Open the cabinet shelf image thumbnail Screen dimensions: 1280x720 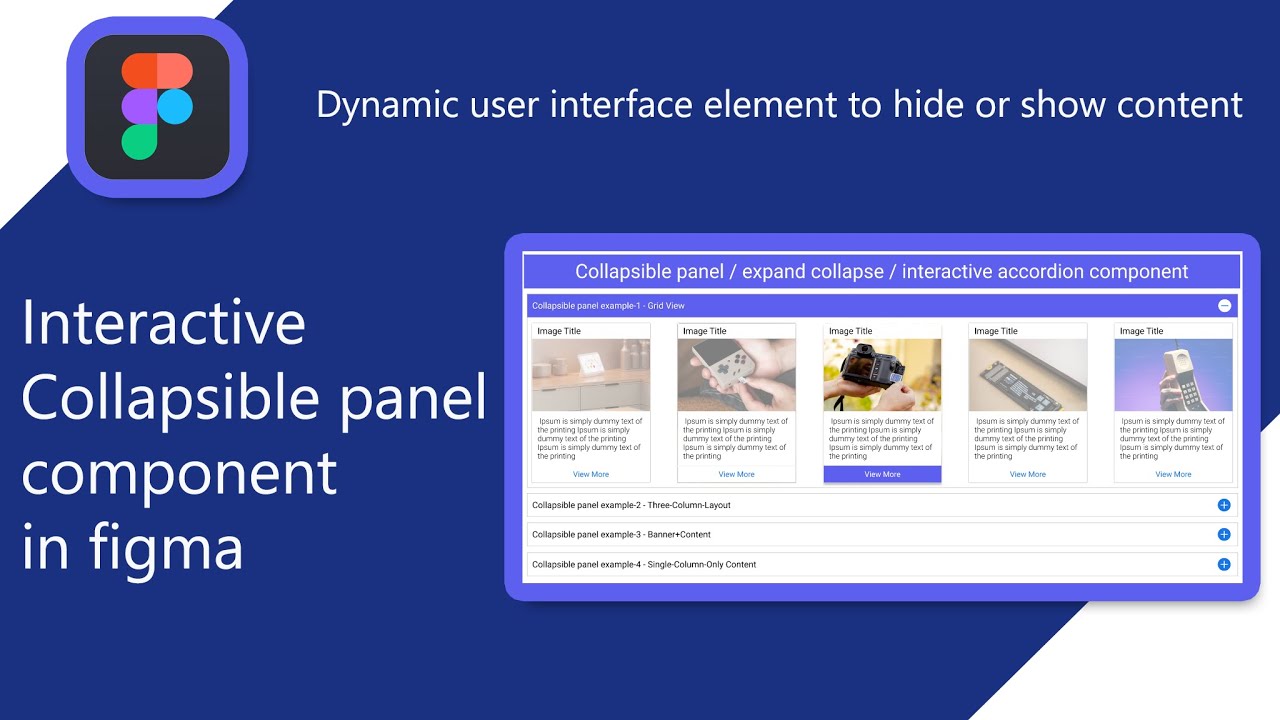click(x=591, y=375)
